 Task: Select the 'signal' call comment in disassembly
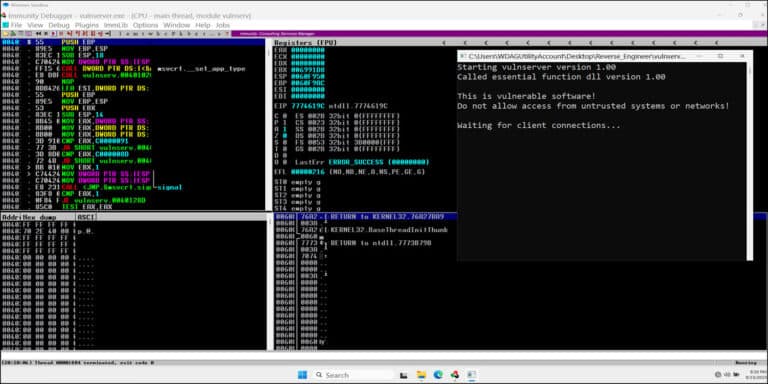[x=169, y=187]
